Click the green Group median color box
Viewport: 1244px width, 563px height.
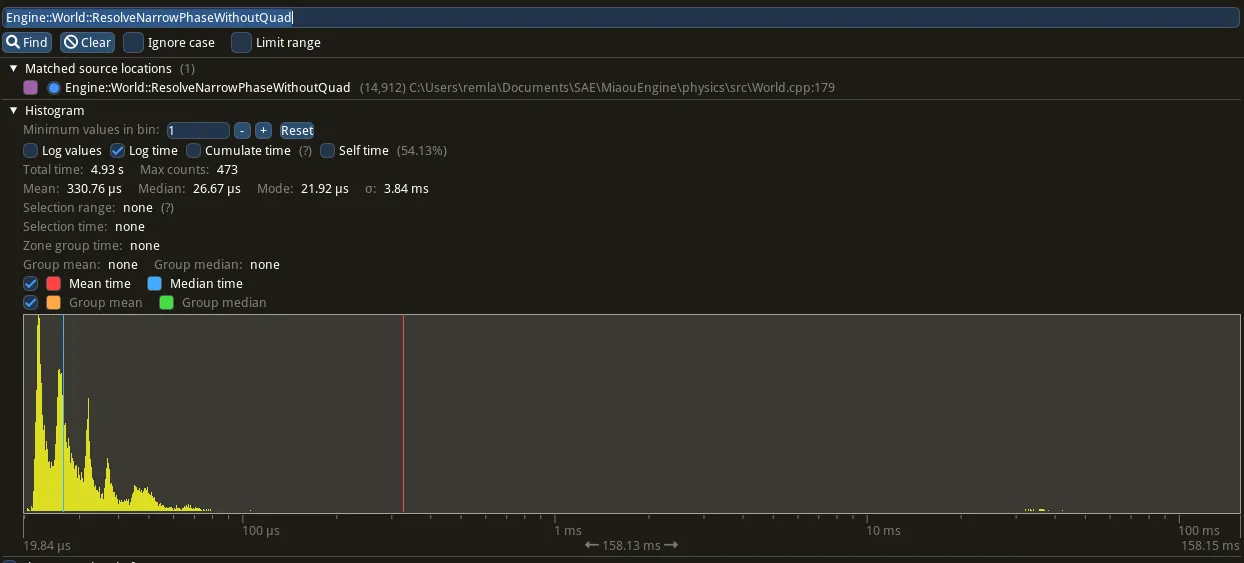tap(167, 303)
